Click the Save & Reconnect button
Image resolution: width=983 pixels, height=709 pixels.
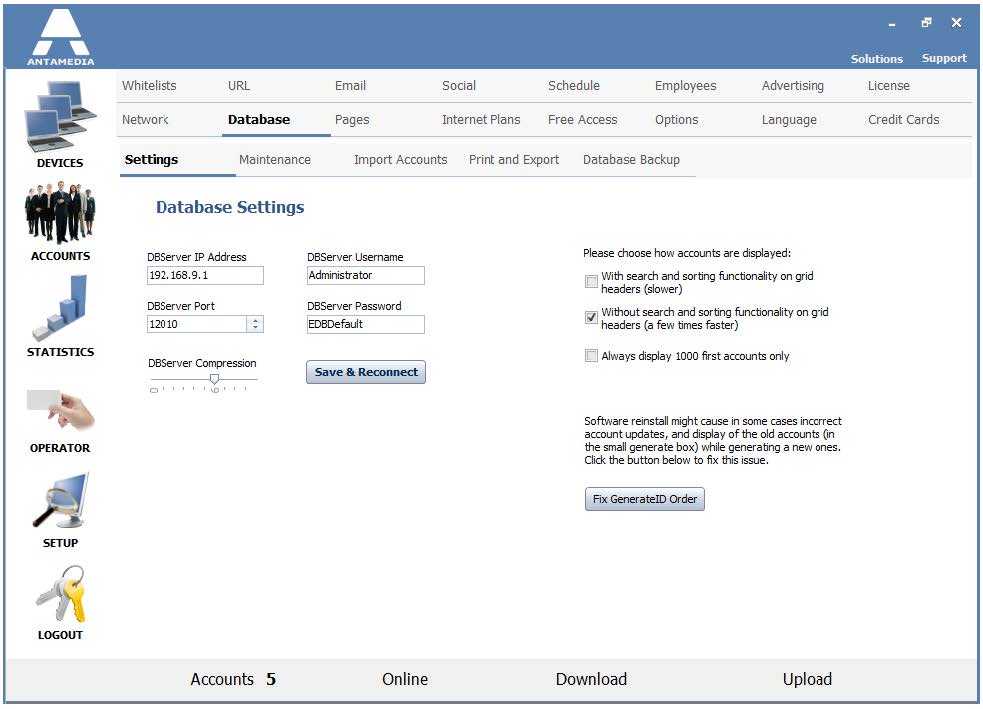coord(366,372)
